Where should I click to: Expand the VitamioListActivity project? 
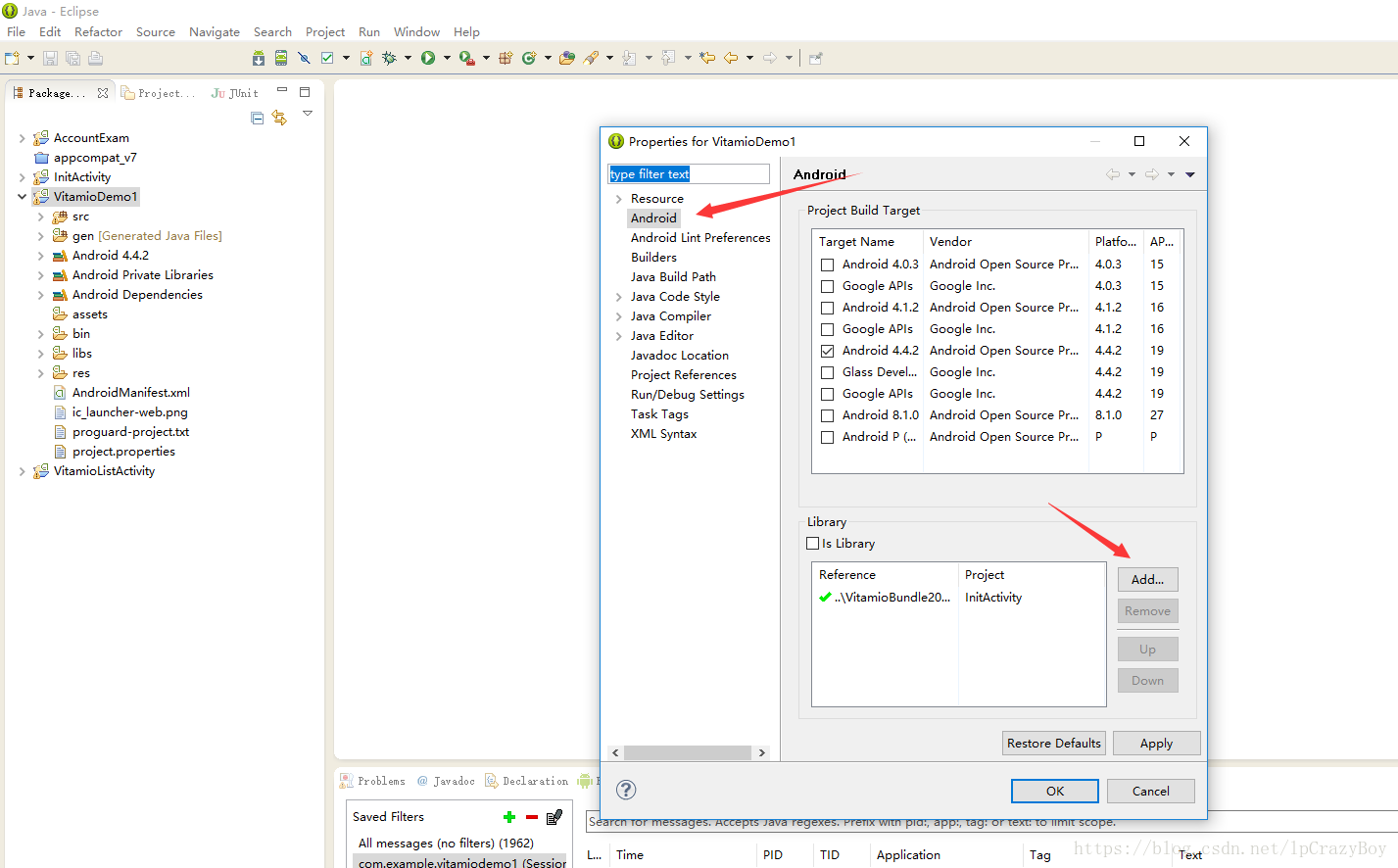pyautogui.click(x=22, y=471)
